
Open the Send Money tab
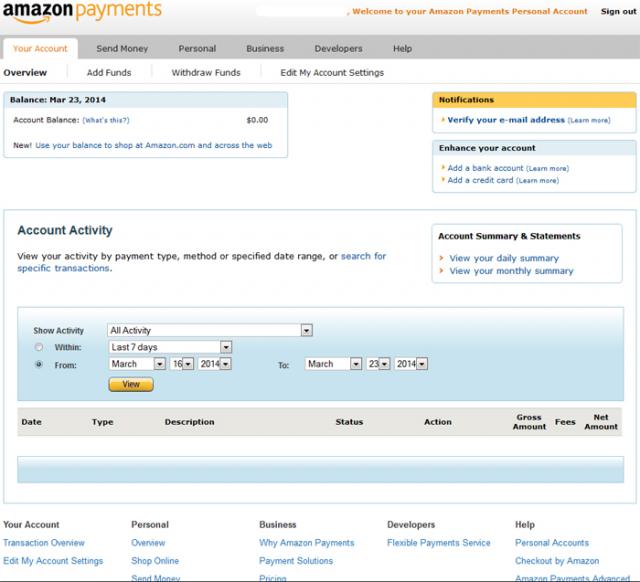click(x=122, y=49)
